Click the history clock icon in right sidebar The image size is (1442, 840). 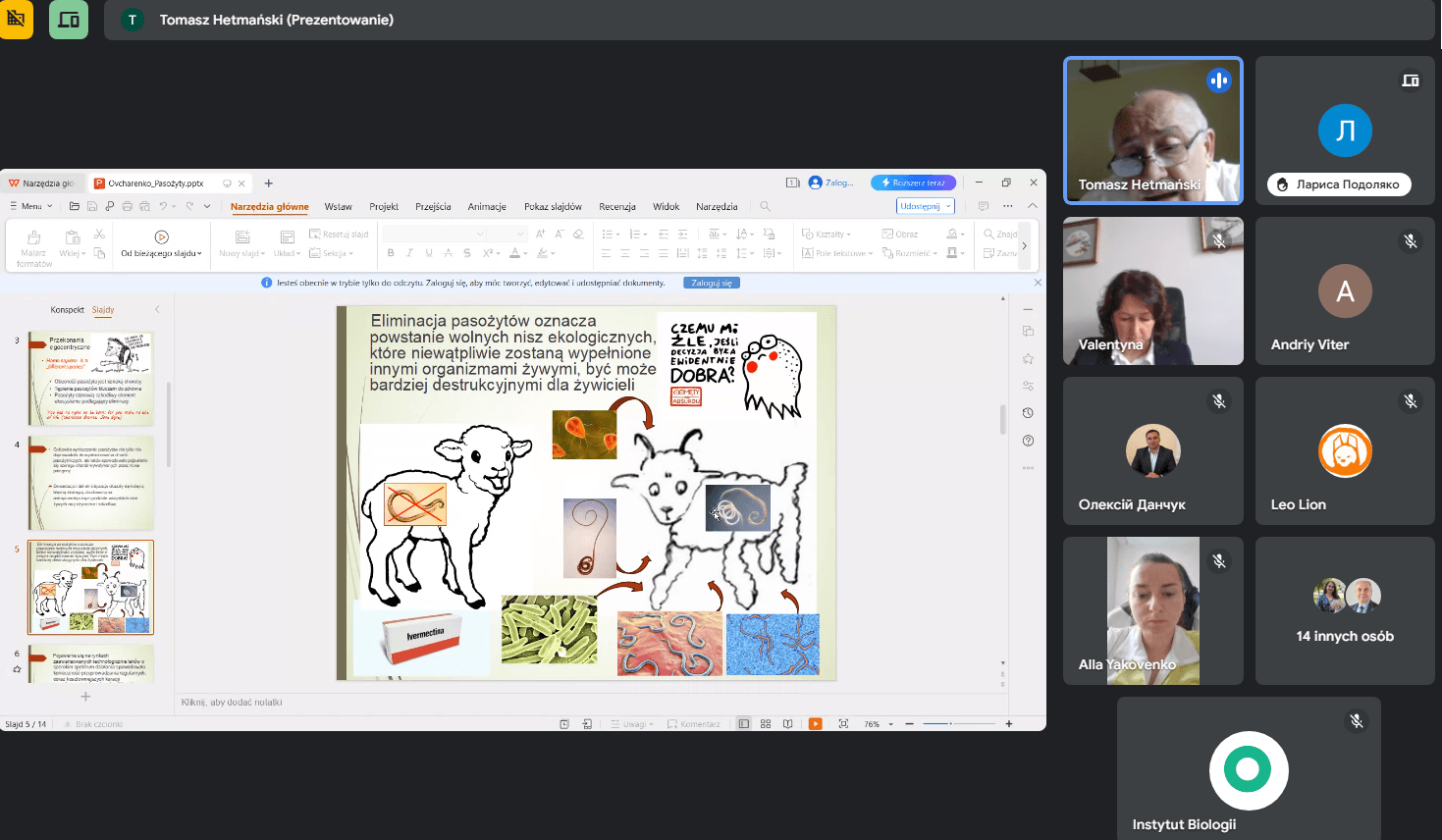click(x=1028, y=413)
